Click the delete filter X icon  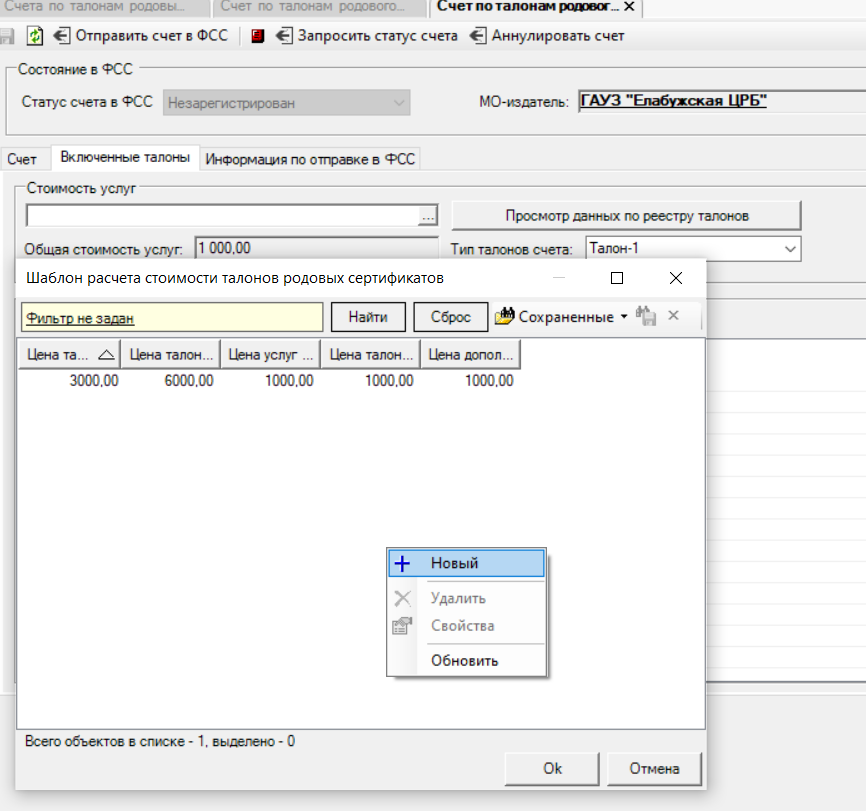673,315
